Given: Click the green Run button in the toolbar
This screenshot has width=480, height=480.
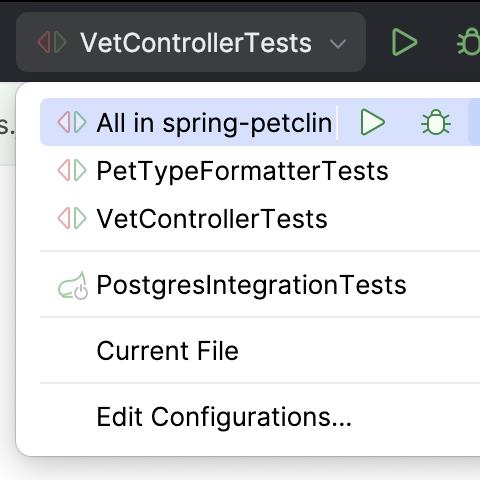Looking at the screenshot, I should coord(404,42).
